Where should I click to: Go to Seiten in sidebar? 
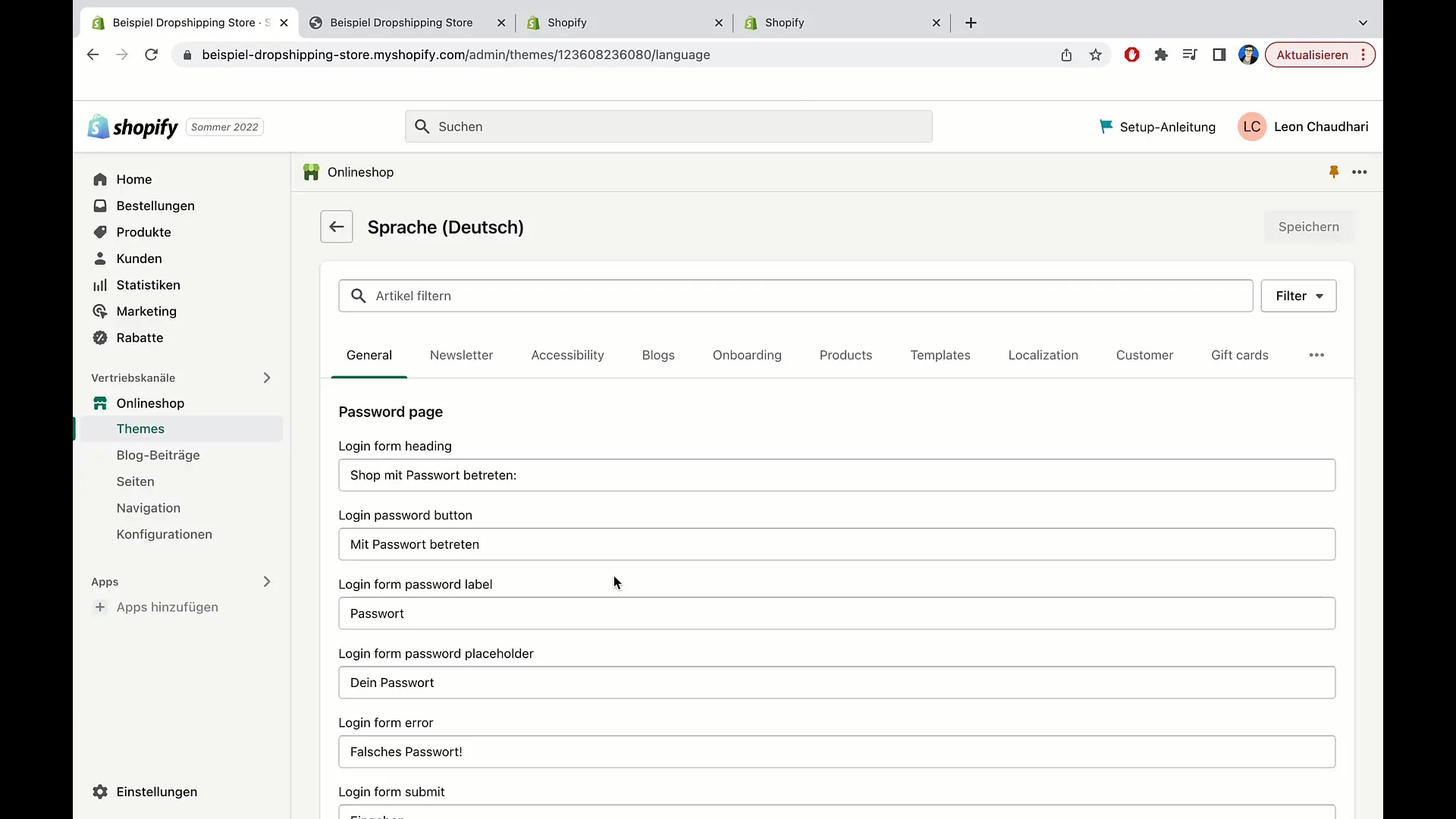(x=135, y=482)
